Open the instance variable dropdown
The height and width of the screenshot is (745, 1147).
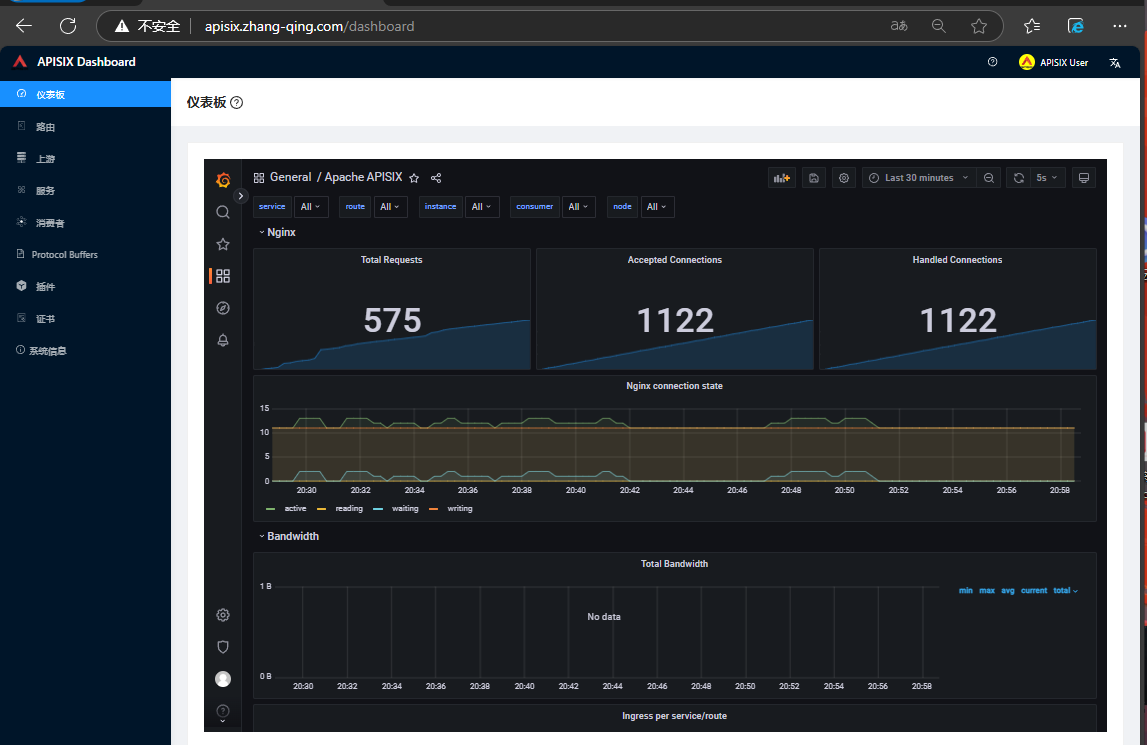click(481, 207)
